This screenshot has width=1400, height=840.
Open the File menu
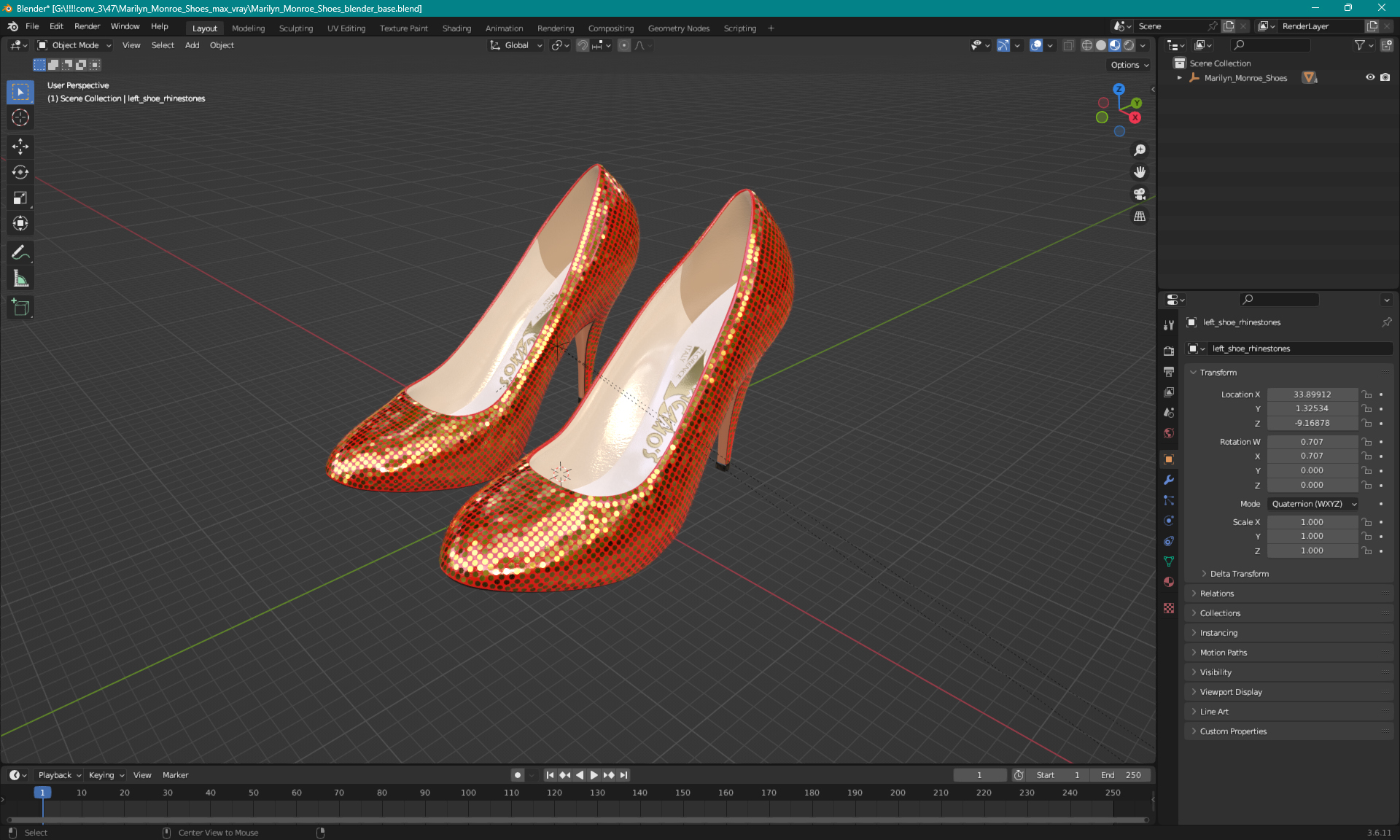pos(32,26)
